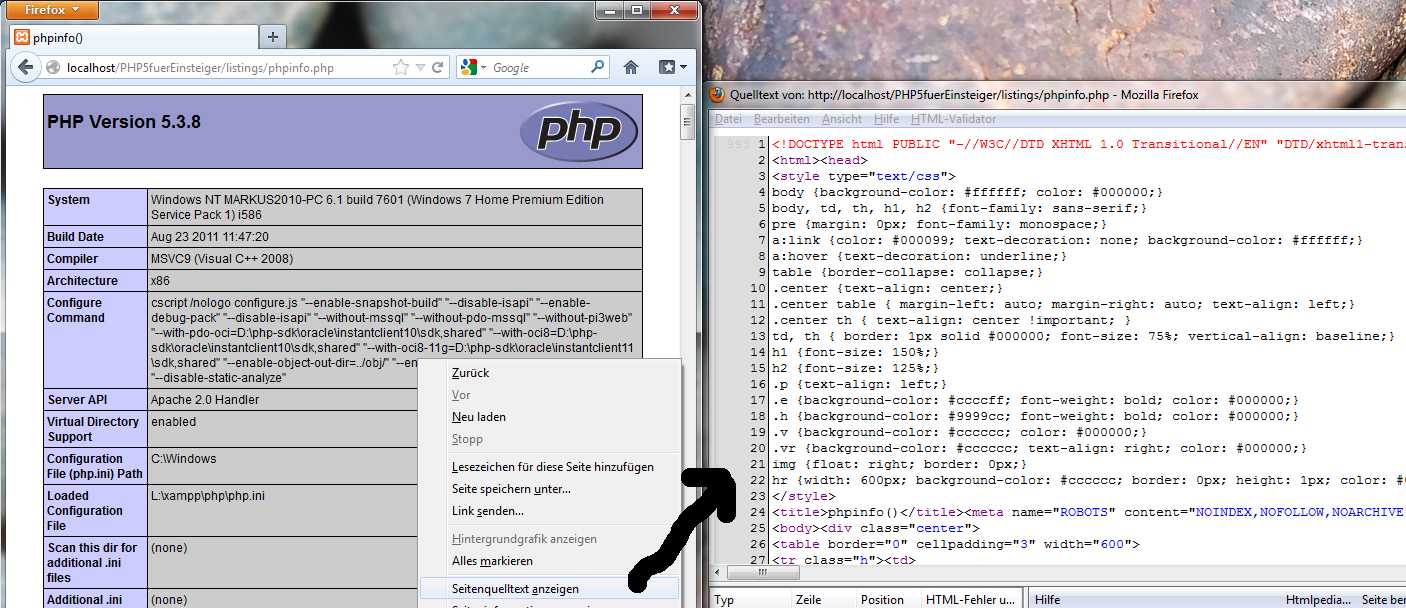Viewport: 1406px width, 608px height.
Task: Click the Hilfe panel header
Action: tap(1048, 600)
